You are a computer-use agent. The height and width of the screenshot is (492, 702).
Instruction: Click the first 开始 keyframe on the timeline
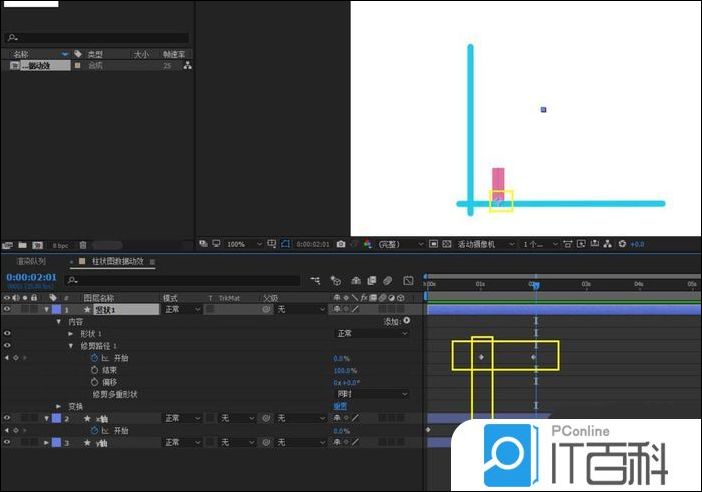tap(481, 357)
